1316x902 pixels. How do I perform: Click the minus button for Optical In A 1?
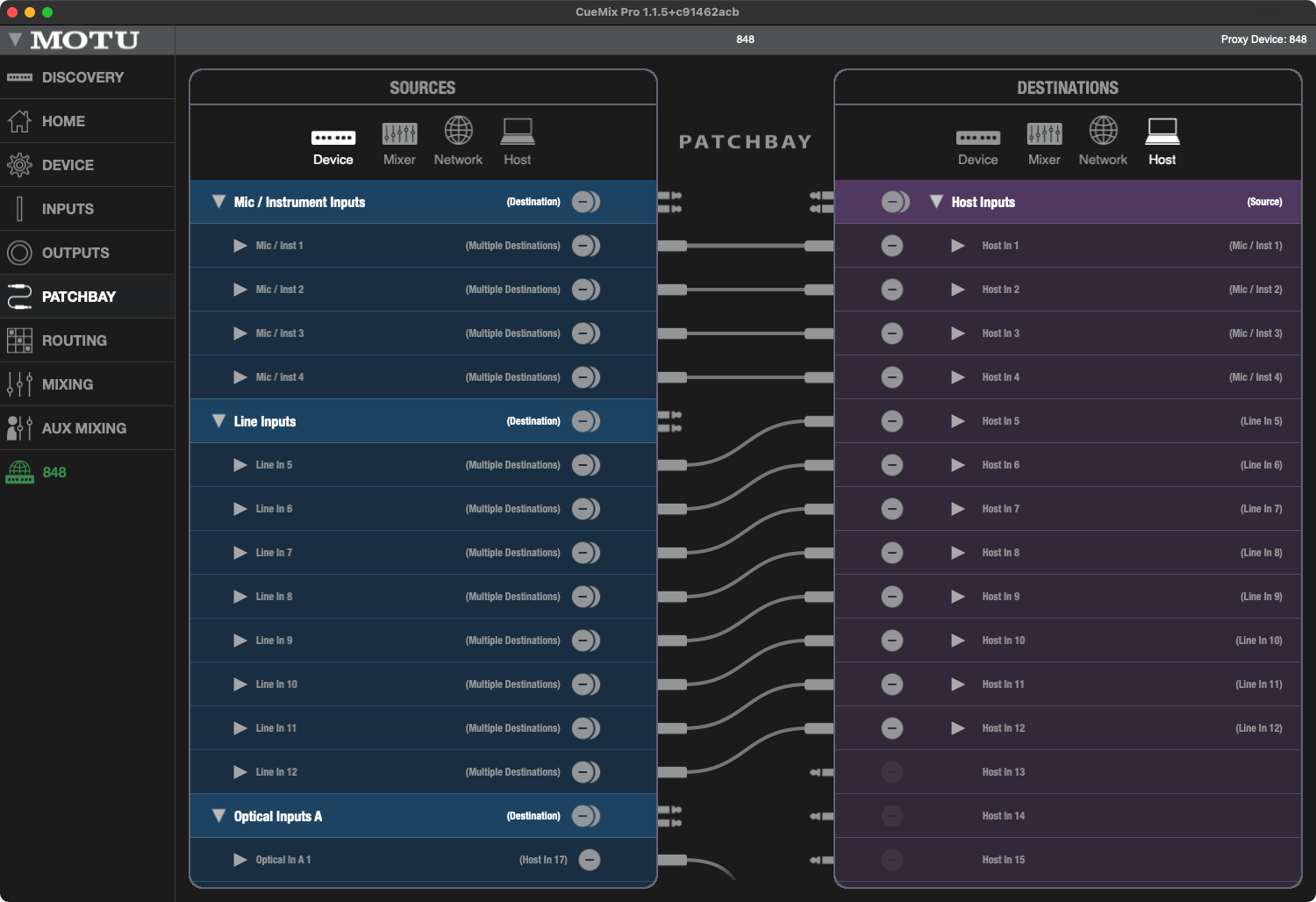click(590, 860)
